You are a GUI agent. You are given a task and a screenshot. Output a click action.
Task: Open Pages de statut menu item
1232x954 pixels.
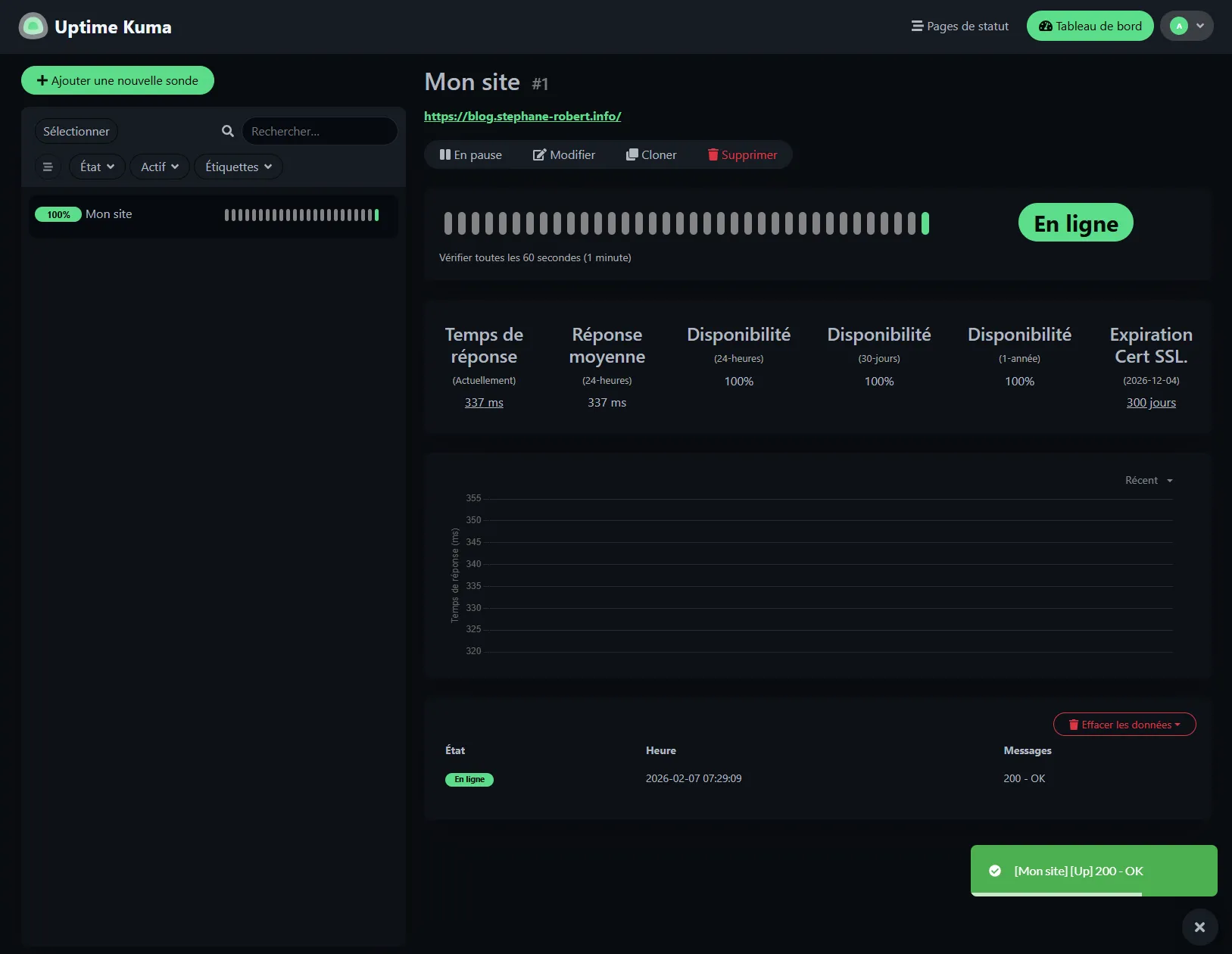[960, 26]
